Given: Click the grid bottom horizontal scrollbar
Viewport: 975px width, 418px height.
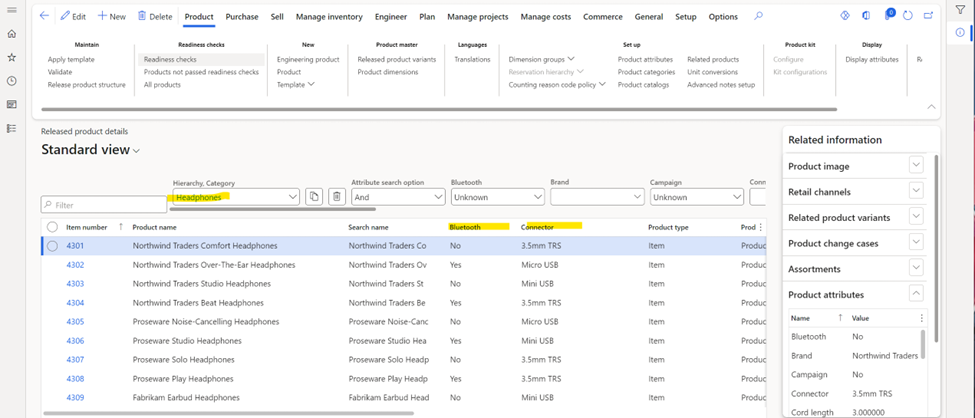Looking at the screenshot, I should 228,413.
